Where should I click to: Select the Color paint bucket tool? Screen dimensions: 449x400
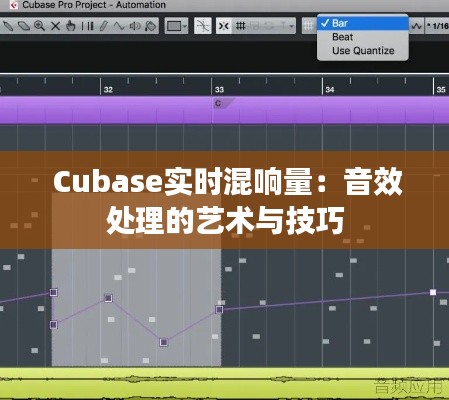(151, 26)
